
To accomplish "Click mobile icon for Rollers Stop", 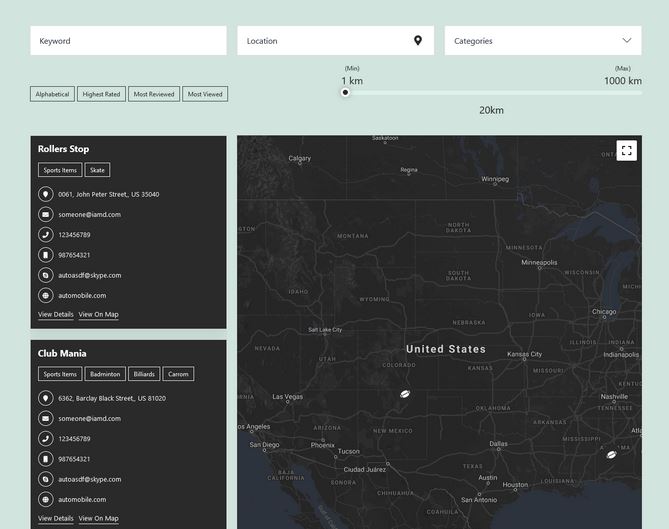I will tap(46, 255).
